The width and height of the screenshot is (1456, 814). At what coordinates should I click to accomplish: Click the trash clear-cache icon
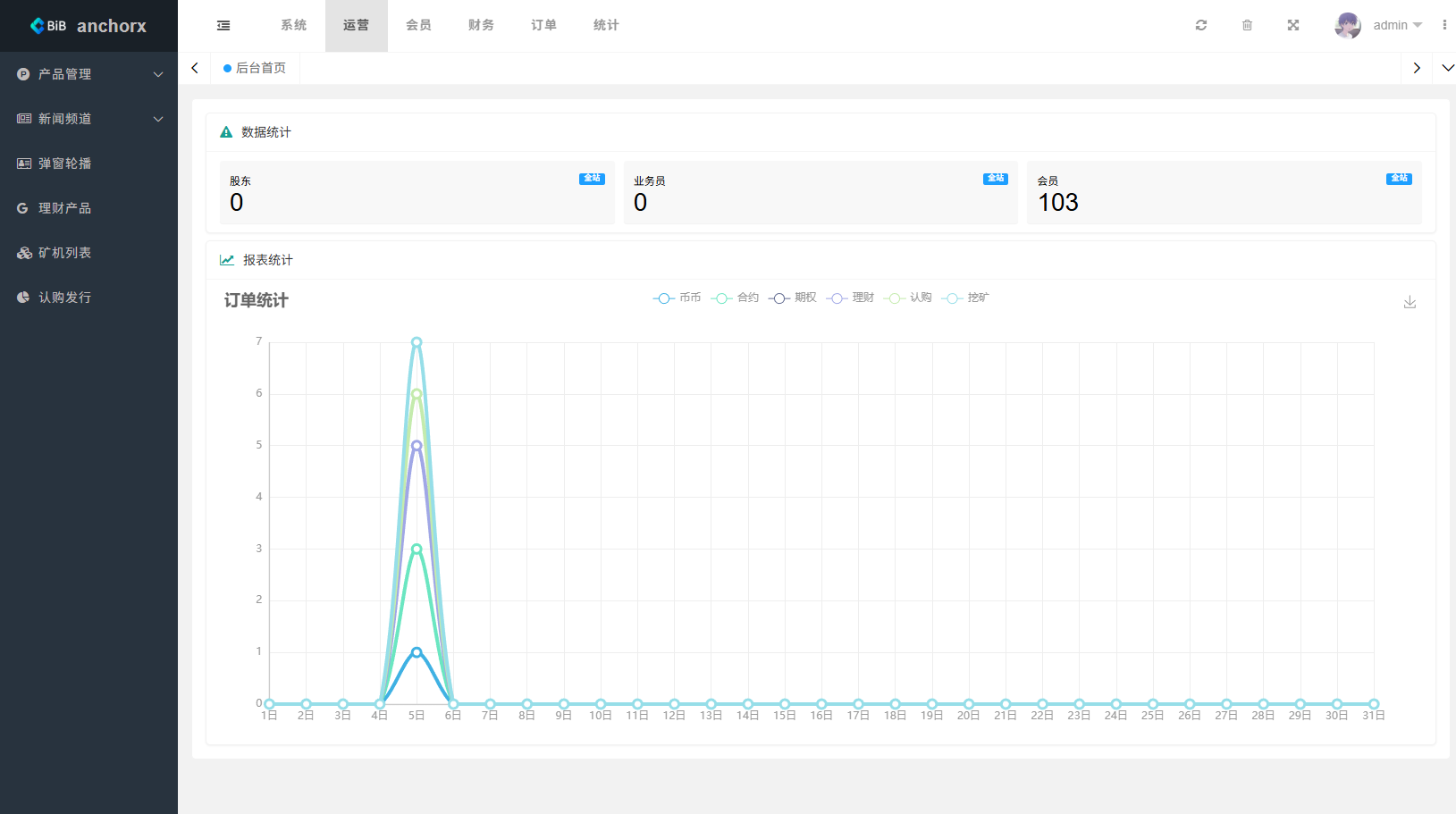[x=1247, y=26]
